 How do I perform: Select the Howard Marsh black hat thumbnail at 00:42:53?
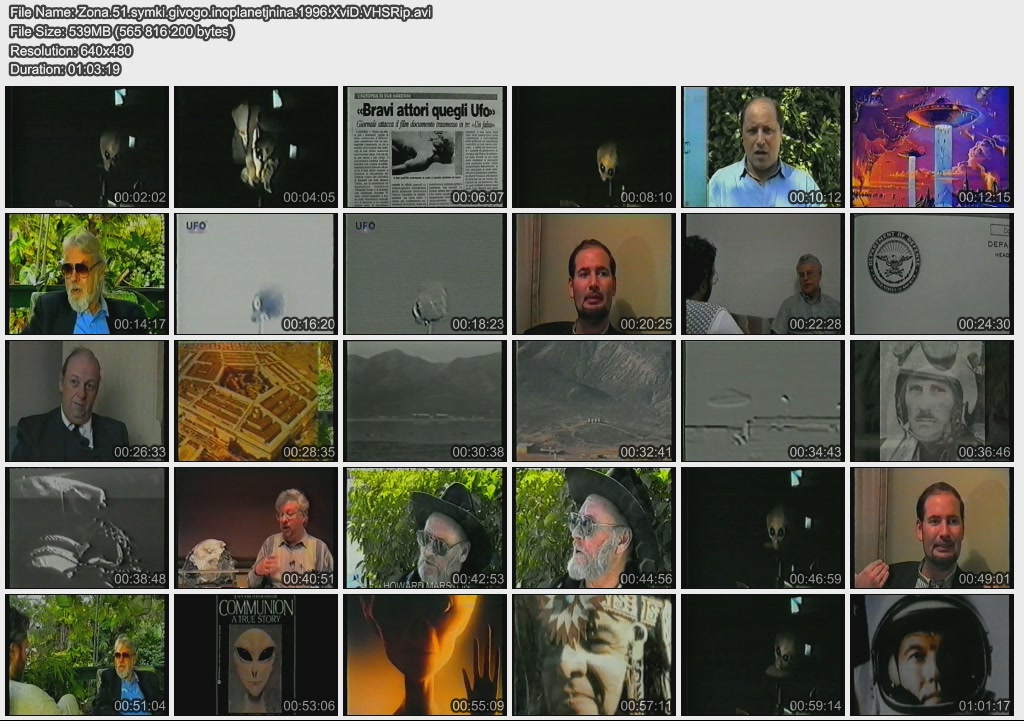(x=425, y=527)
